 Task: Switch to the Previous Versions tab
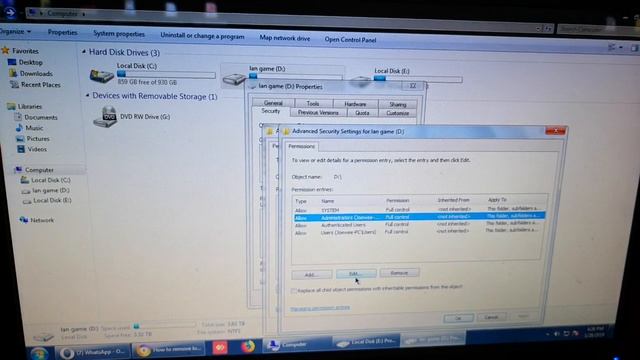click(318, 112)
